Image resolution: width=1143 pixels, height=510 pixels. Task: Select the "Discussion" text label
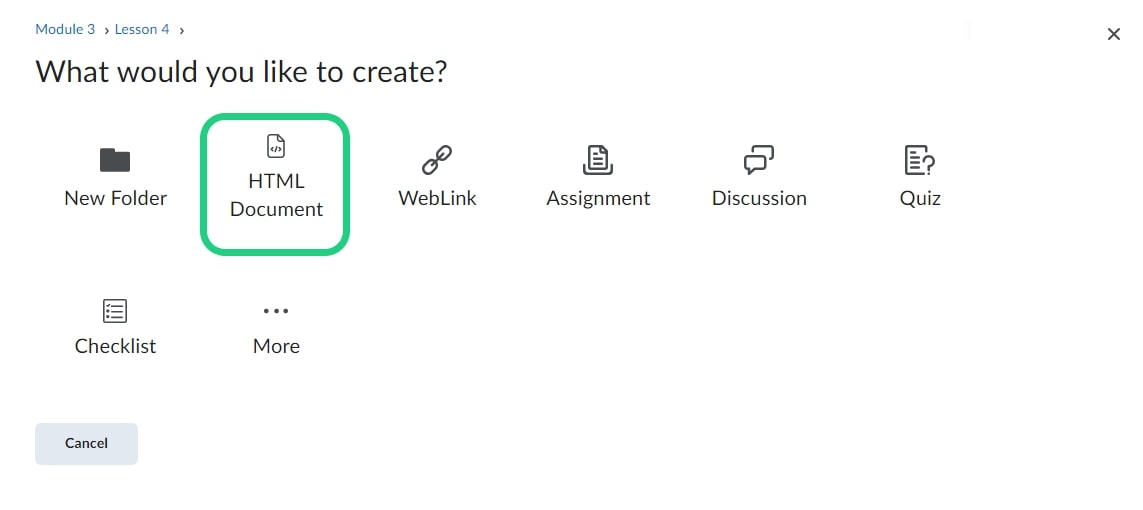click(759, 198)
